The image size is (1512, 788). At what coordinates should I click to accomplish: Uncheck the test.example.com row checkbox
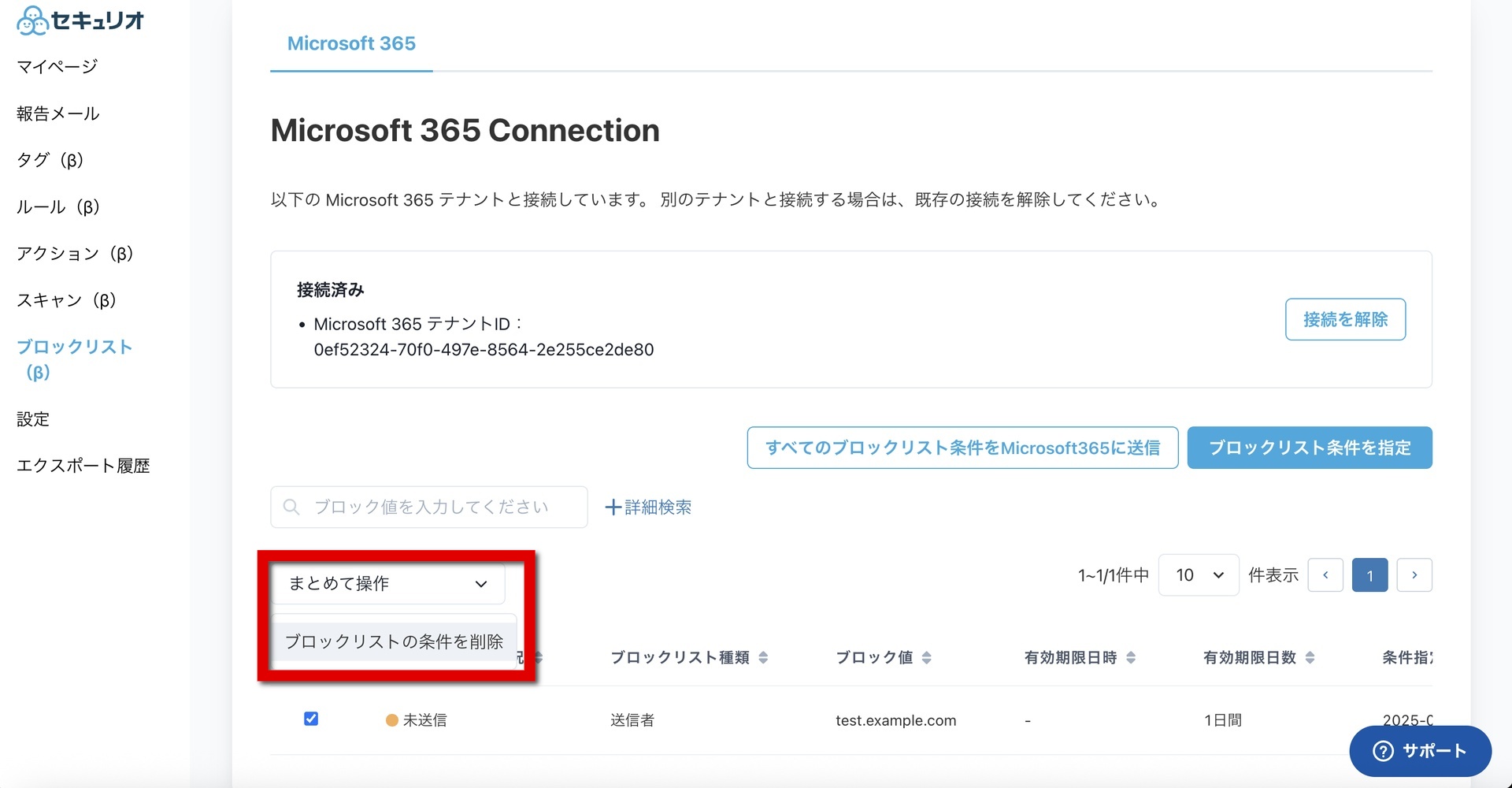click(311, 719)
